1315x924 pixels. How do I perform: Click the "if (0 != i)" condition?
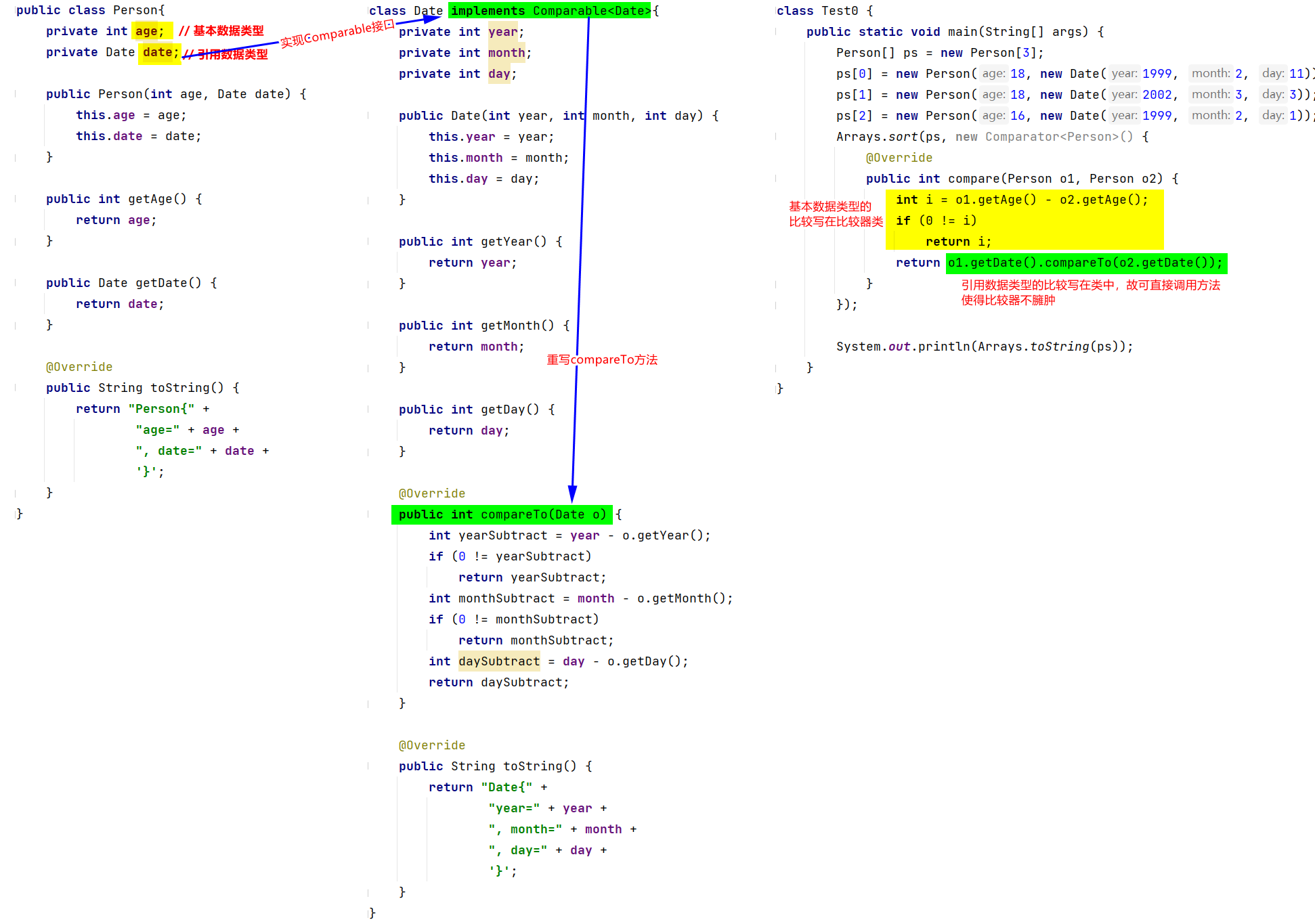pyautogui.click(x=936, y=221)
